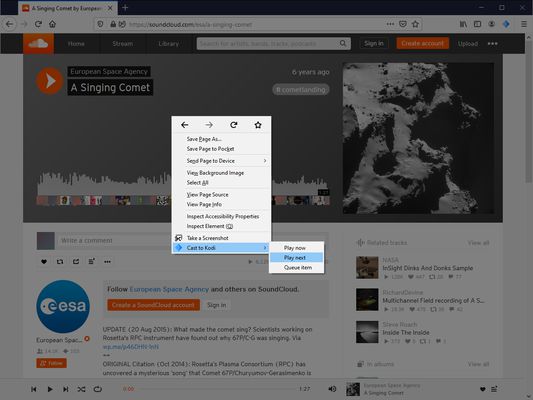Toggle the sidebar icon in the toolbar
The image size is (533, 400).
point(478,24)
